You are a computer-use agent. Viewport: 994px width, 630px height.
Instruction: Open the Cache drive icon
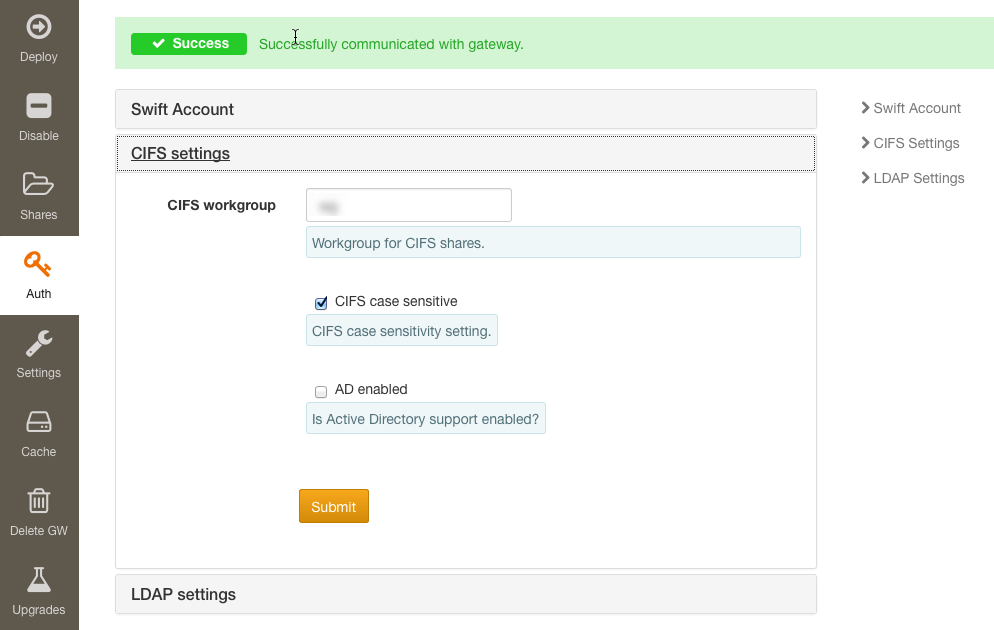point(39,422)
